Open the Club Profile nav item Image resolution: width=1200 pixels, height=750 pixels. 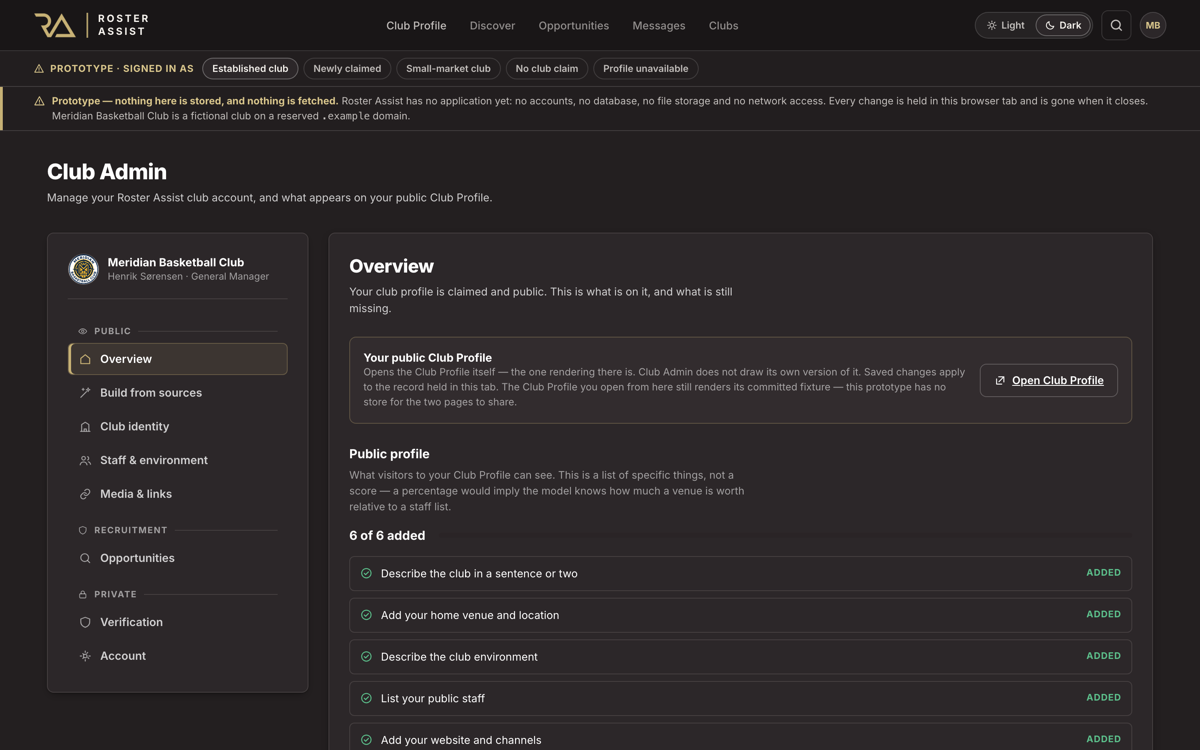(416, 25)
